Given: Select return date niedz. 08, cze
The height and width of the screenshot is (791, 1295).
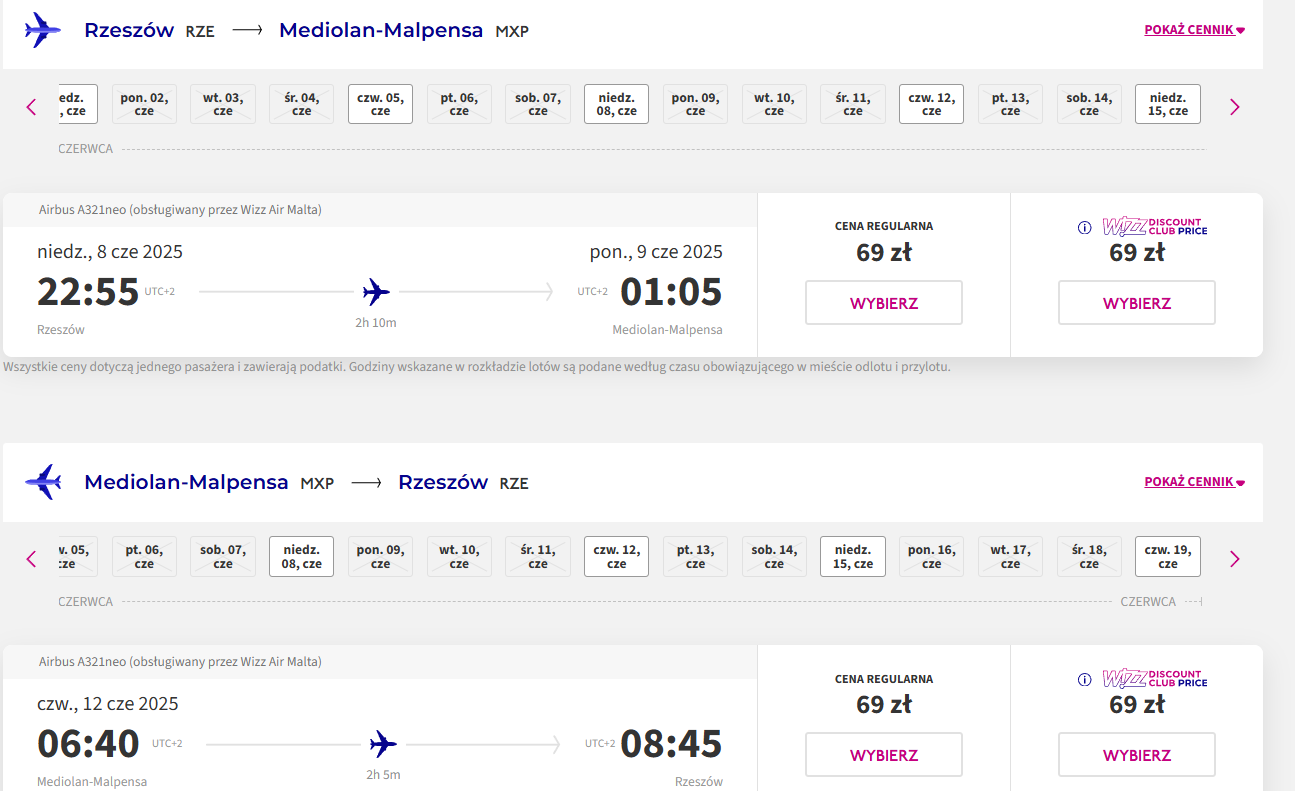Looking at the screenshot, I should pos(302,557).
